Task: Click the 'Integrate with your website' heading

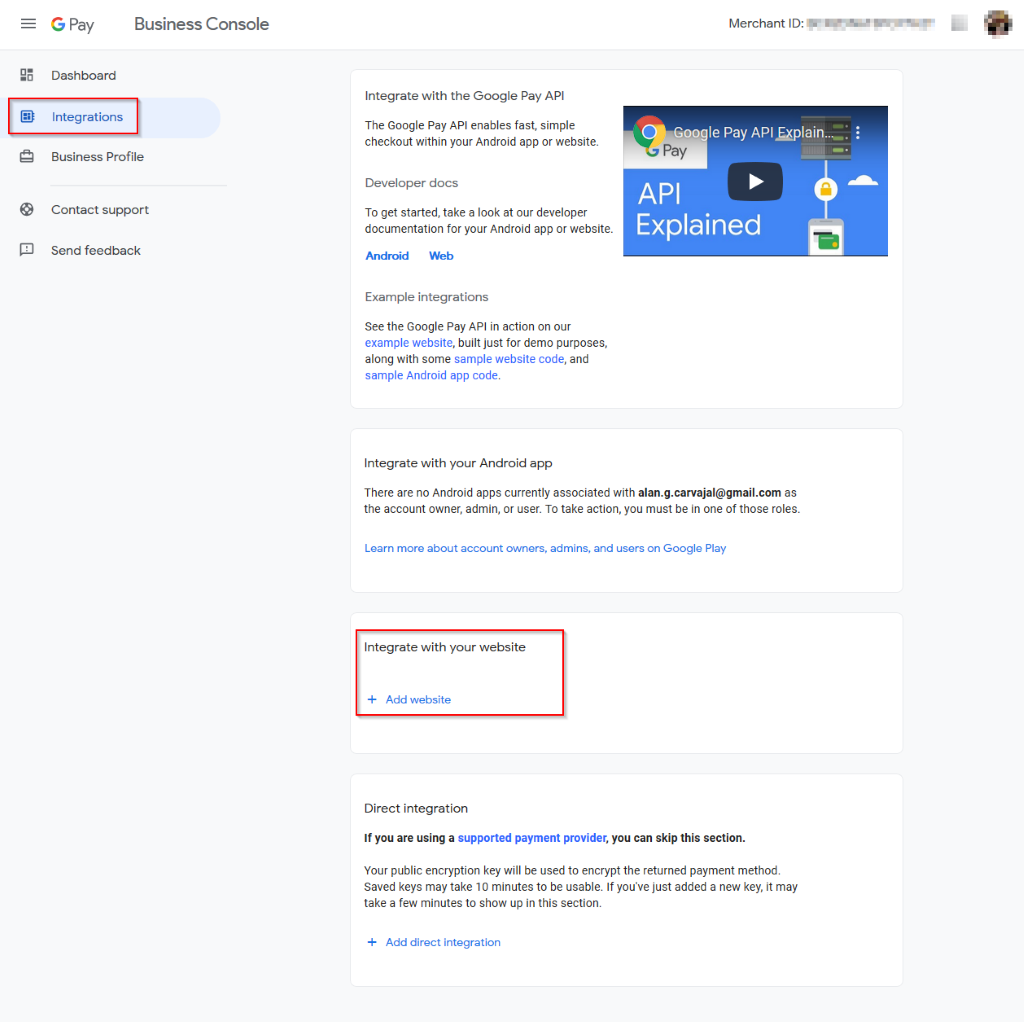Action: click(x=445, y=647)
